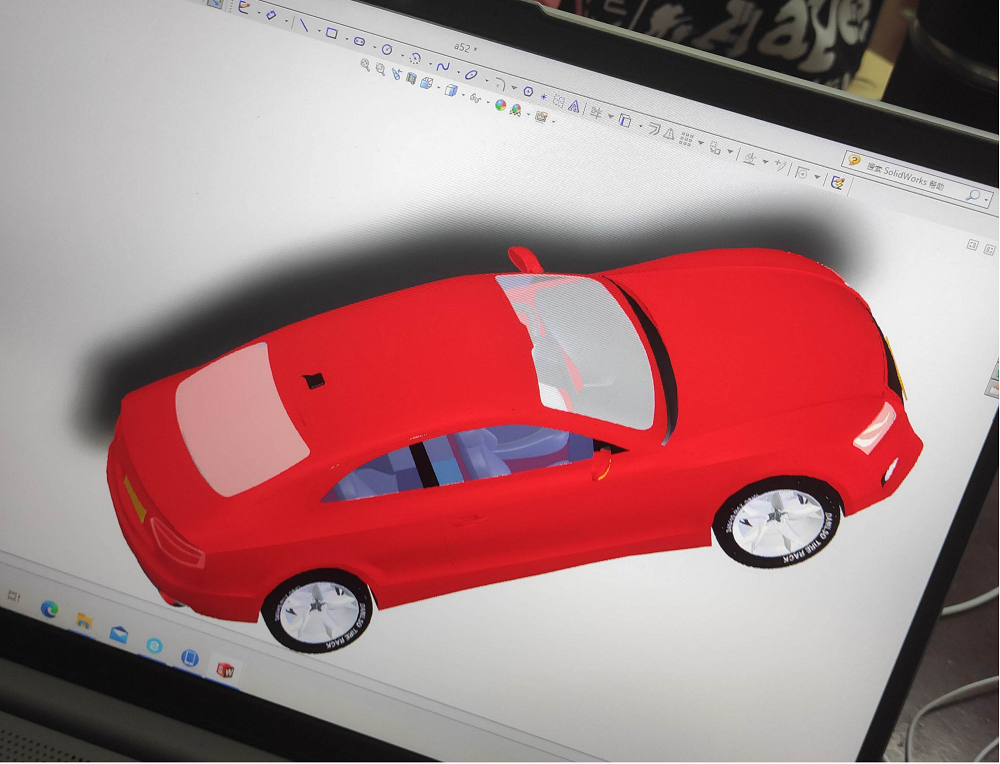Open File Explorer from the taskbar
This screenshot has width=1000, height=764.
[x=84, y=621]
